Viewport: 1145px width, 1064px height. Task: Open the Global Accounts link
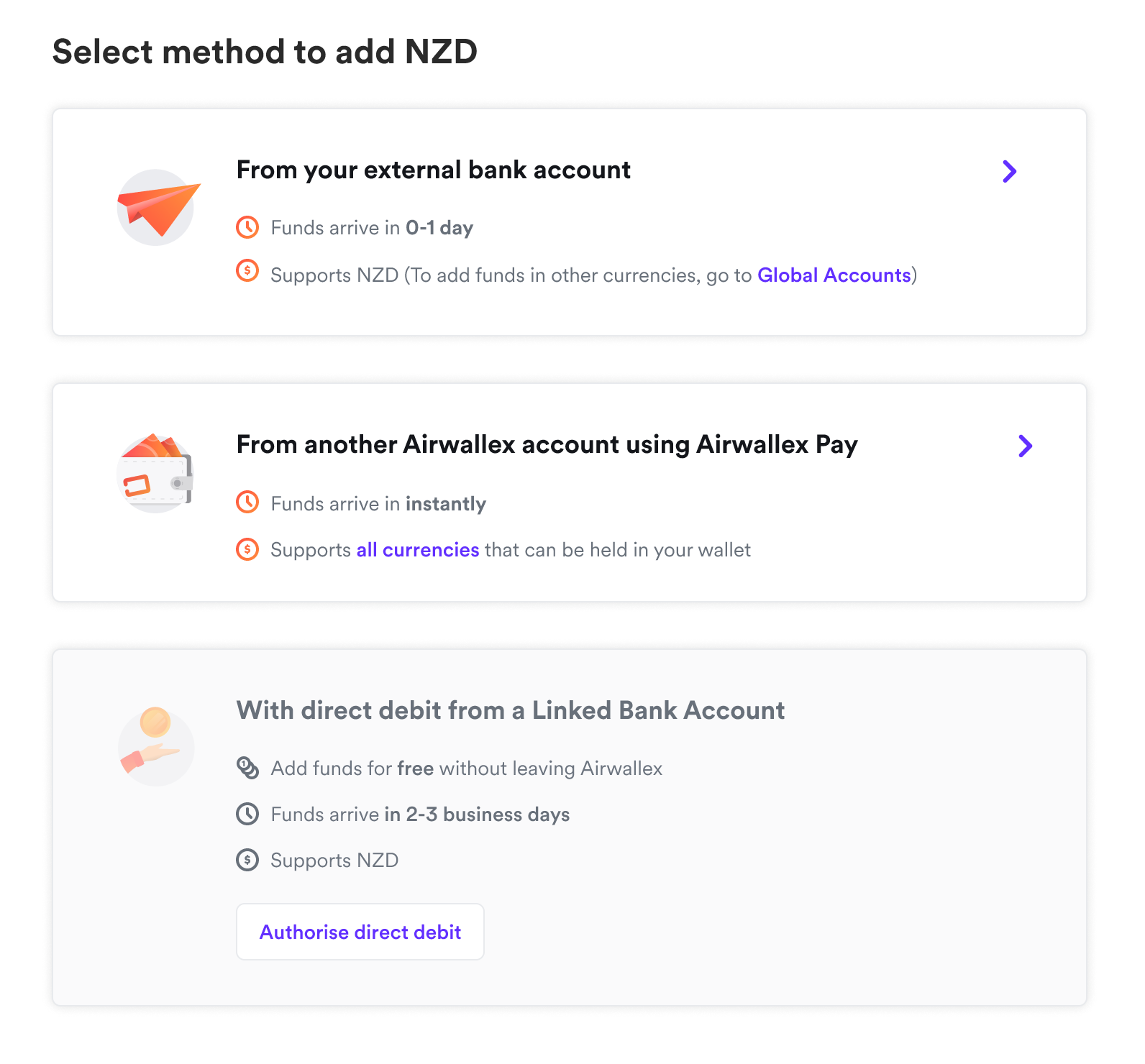(x=834, y=275)
